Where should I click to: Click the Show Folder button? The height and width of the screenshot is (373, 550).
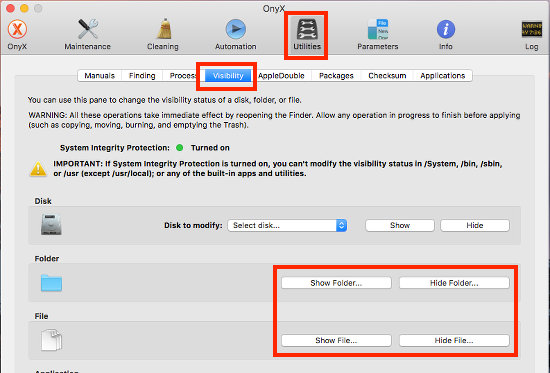pyautogui.click(x=336, y=283)
